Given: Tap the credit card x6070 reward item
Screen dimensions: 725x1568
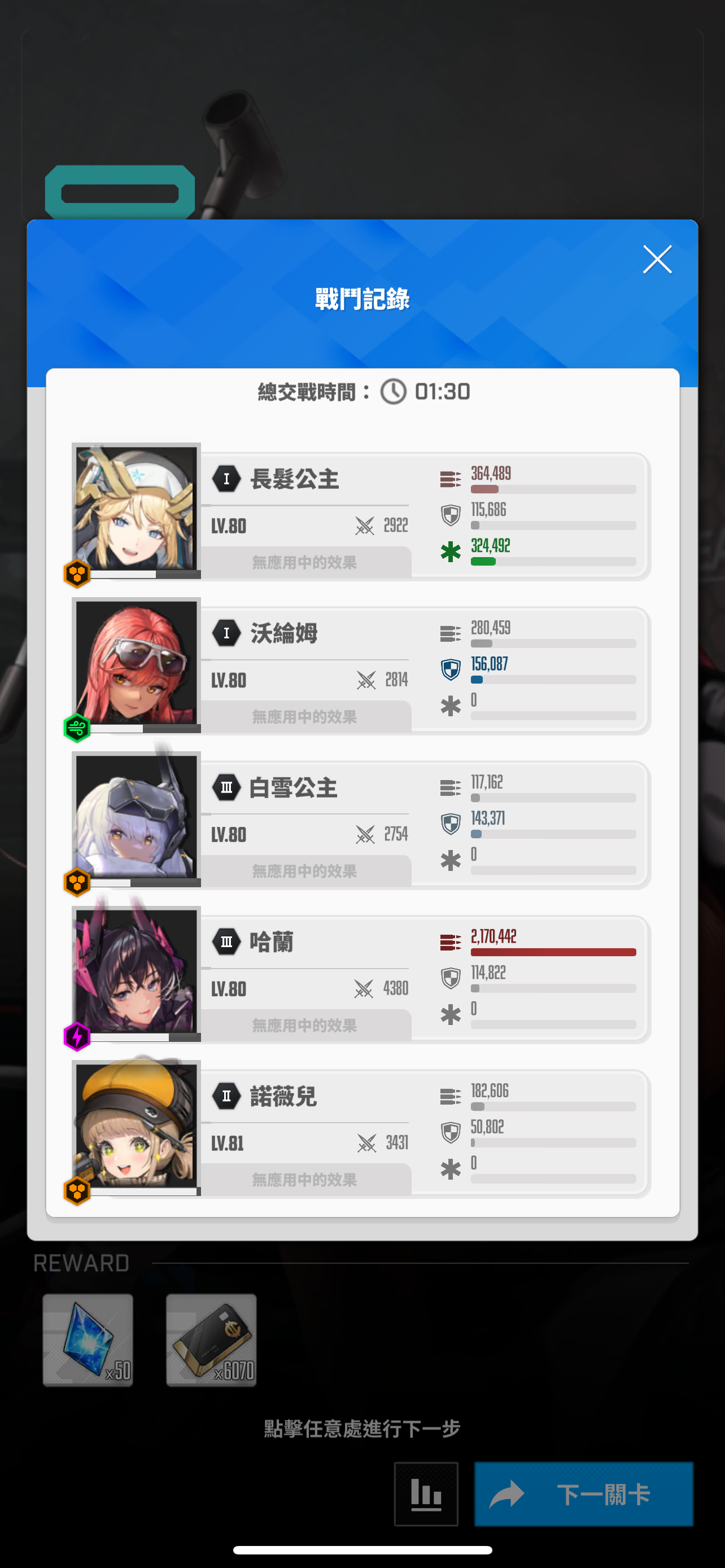Looking at the screenshot, I should point(211,1339).
